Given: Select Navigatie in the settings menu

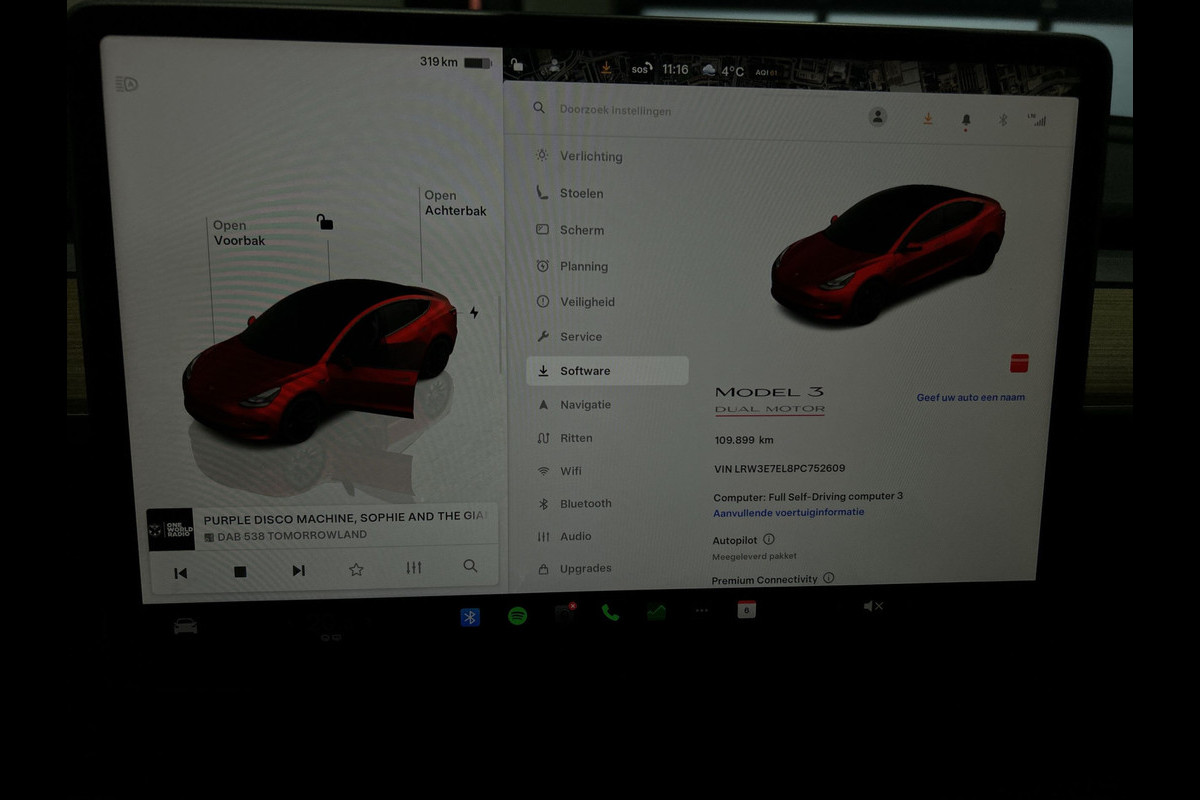Looking at the screenshot, I should pyautogui.click(x=585, y=405).
